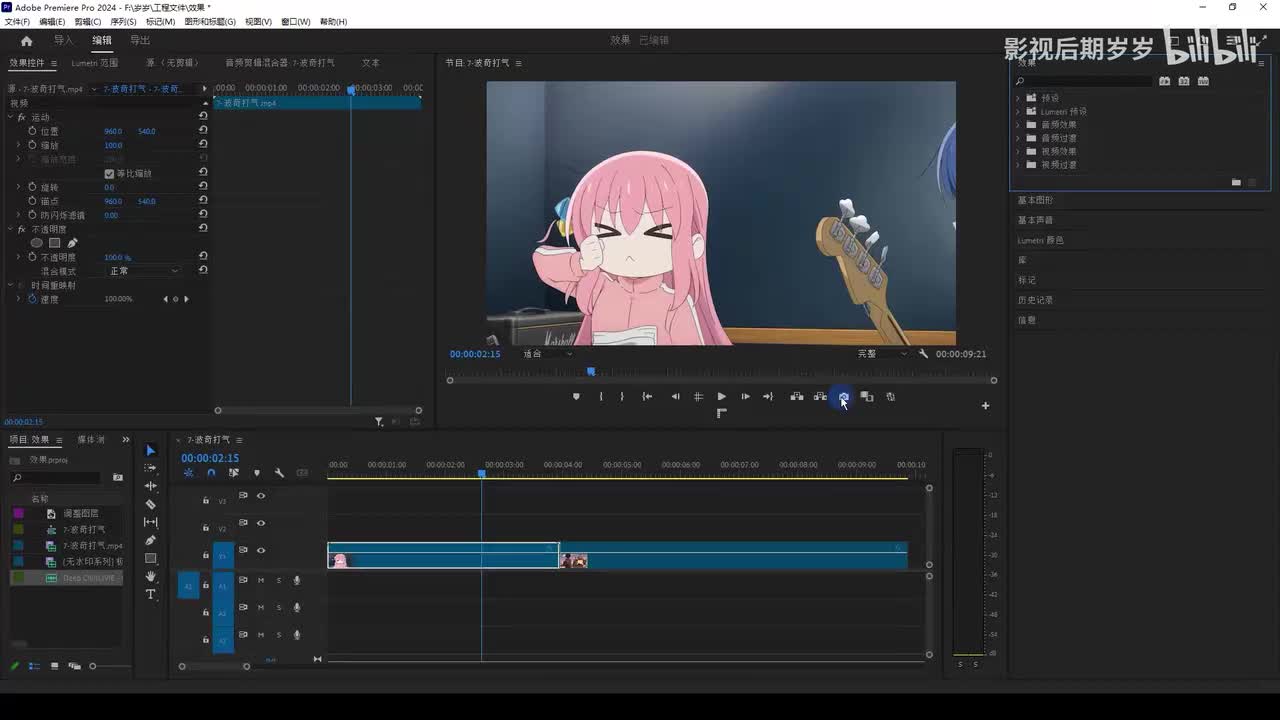Click Add Marker in program monitor
Screen dimensions: 1280x720
[576, 397]
